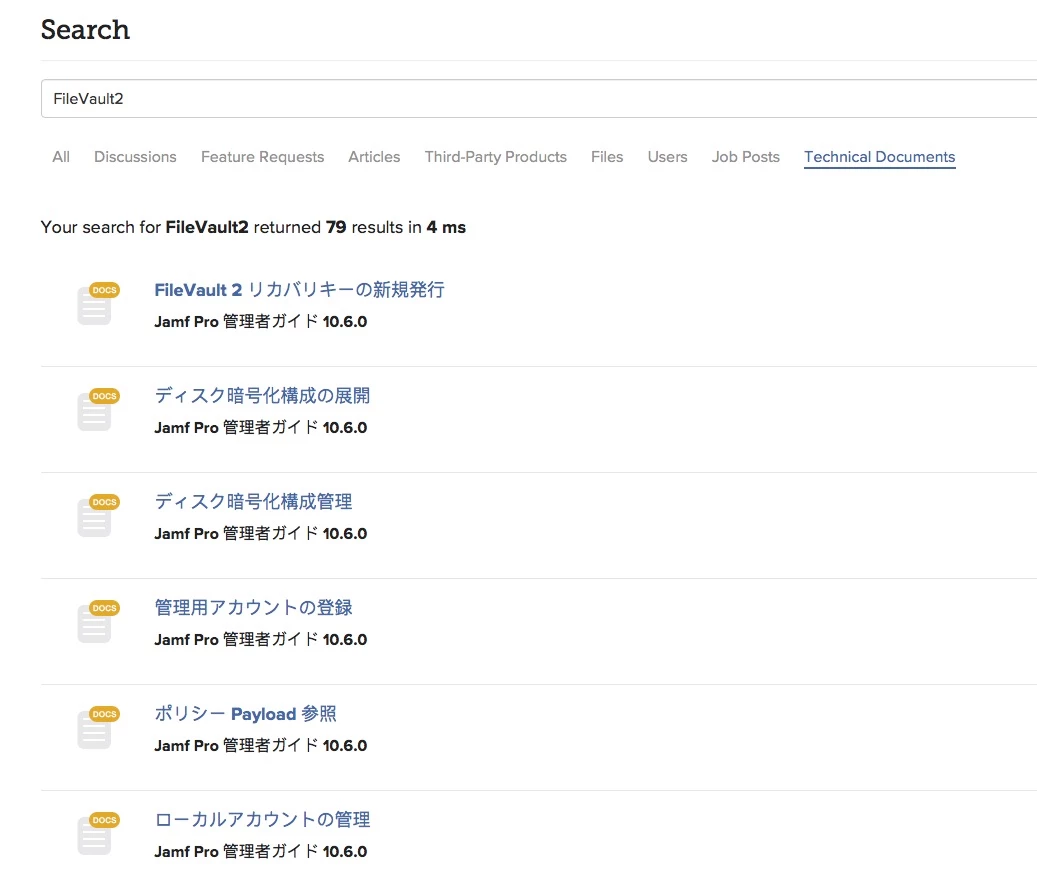Switch to the All tab
Viewport: 1037px width, 893px height.
tap(61, 157)
